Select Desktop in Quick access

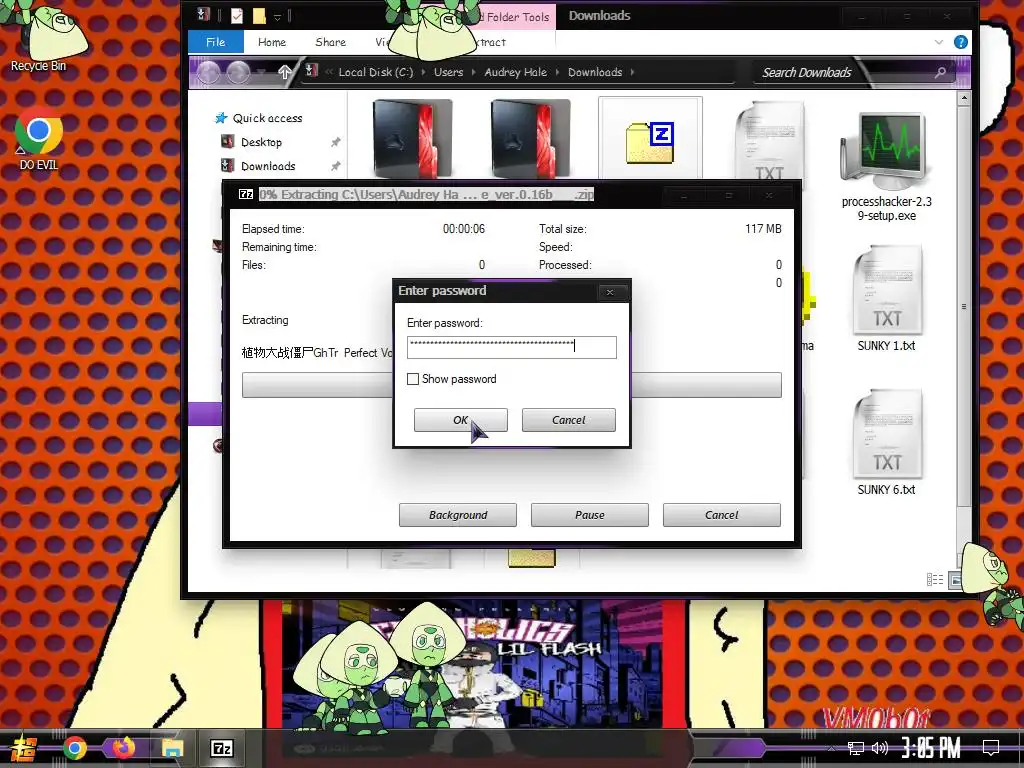261,142
